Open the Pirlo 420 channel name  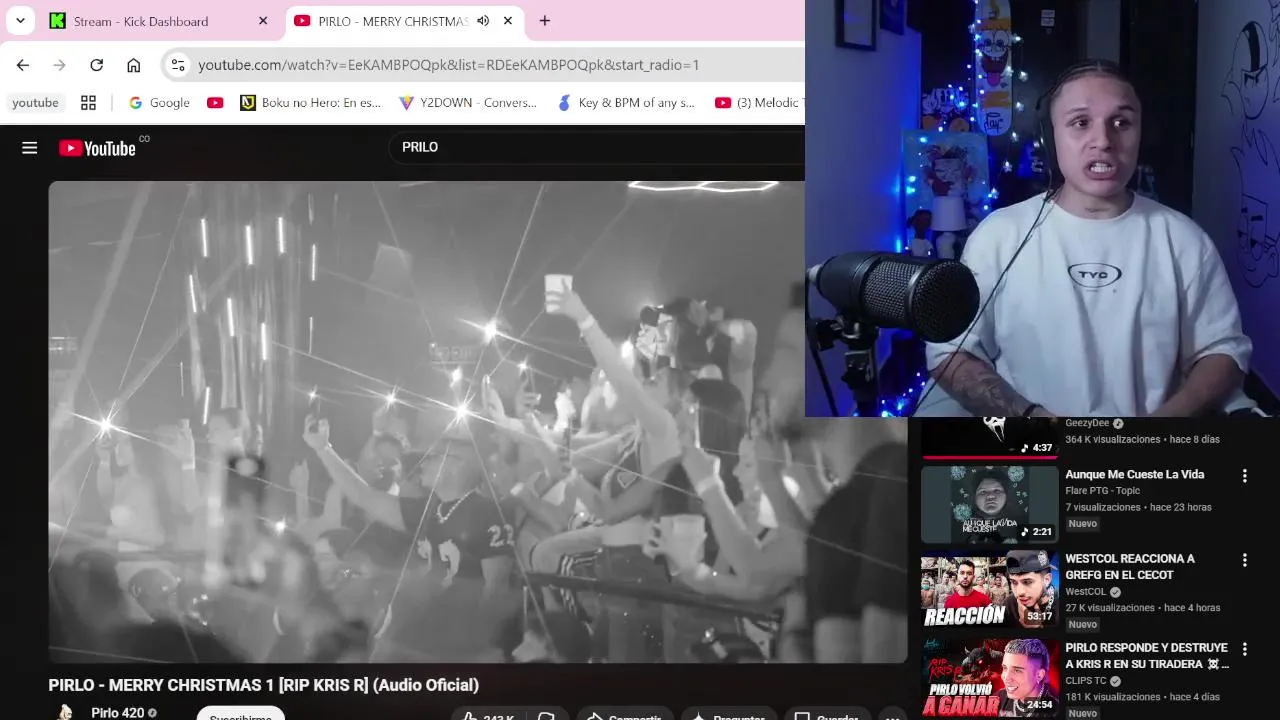coord(118,713)
